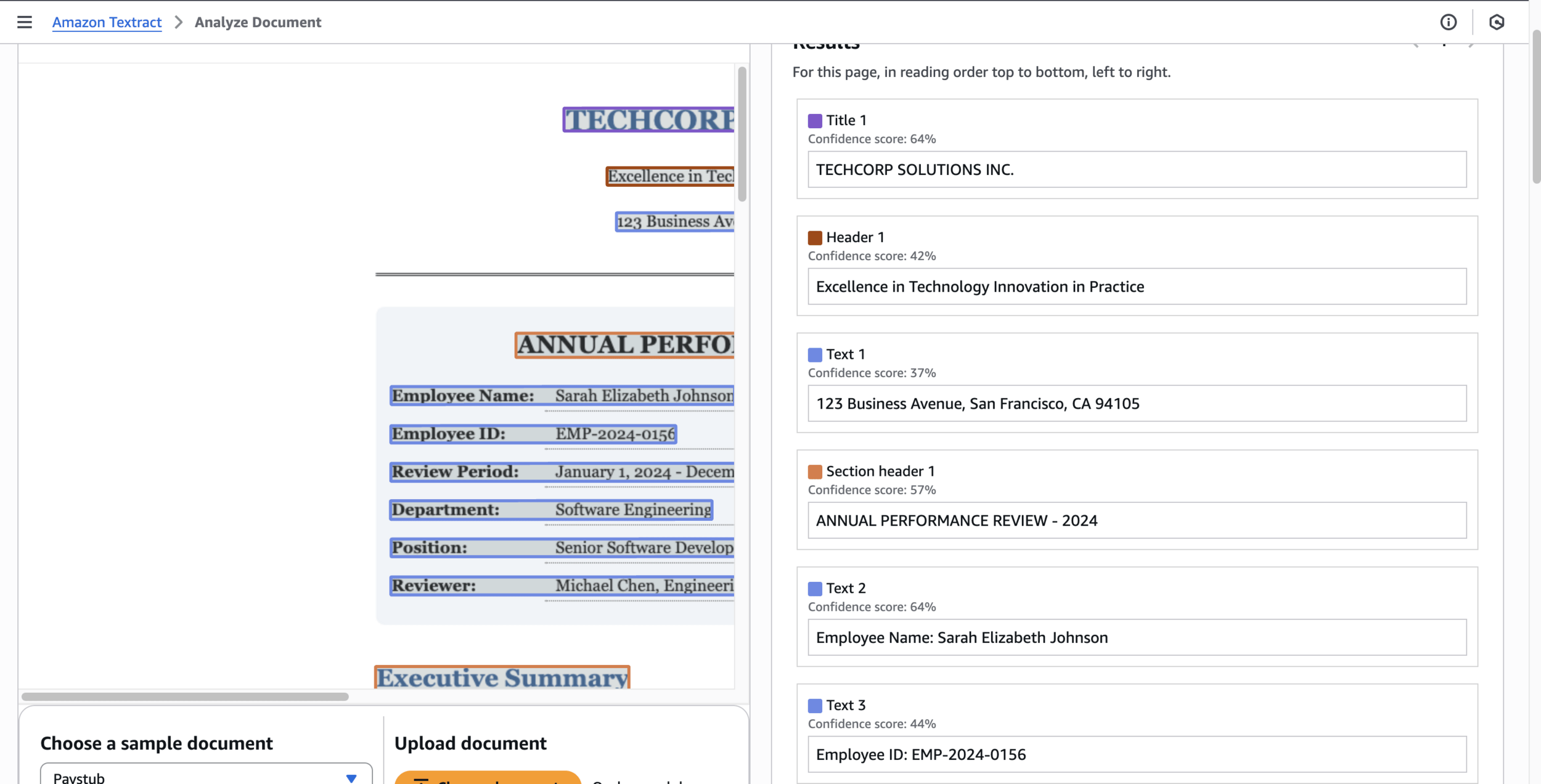
Task: Select the Department Software Engineering box
Action: (x=551, y=510)
